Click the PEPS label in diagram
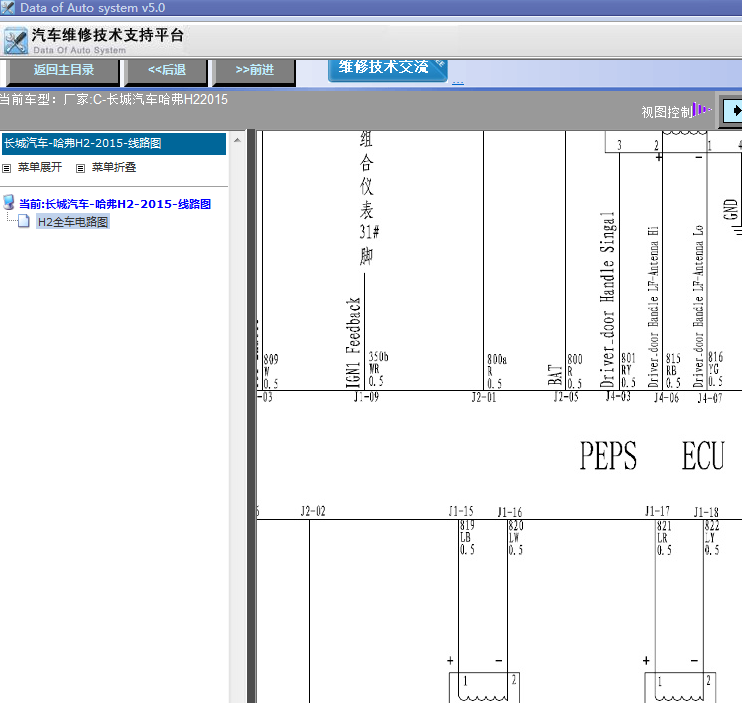742x703 pixels. point(608,456)
